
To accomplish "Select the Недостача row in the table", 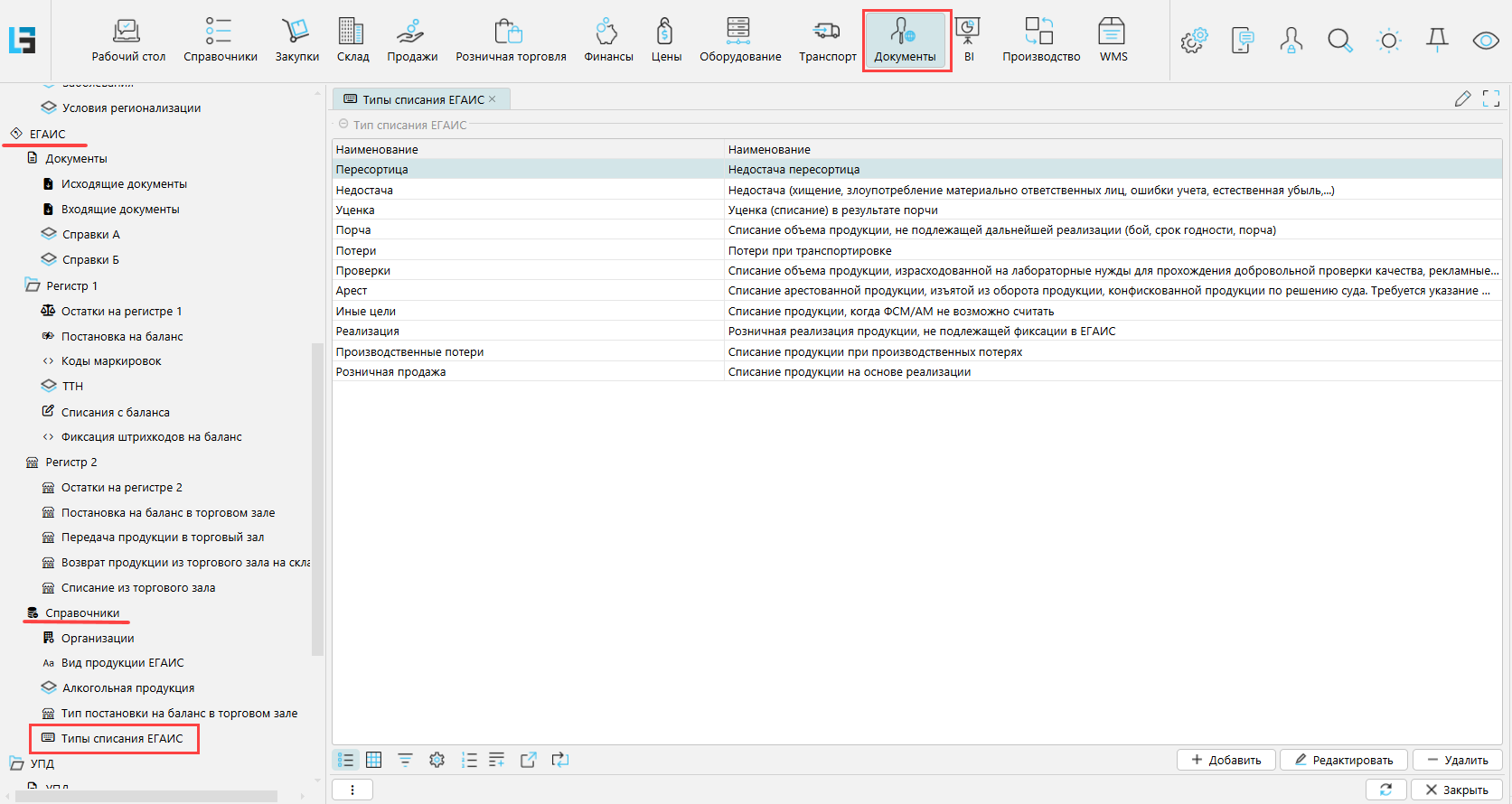I will pyautogui.click(x=365, y=190).
